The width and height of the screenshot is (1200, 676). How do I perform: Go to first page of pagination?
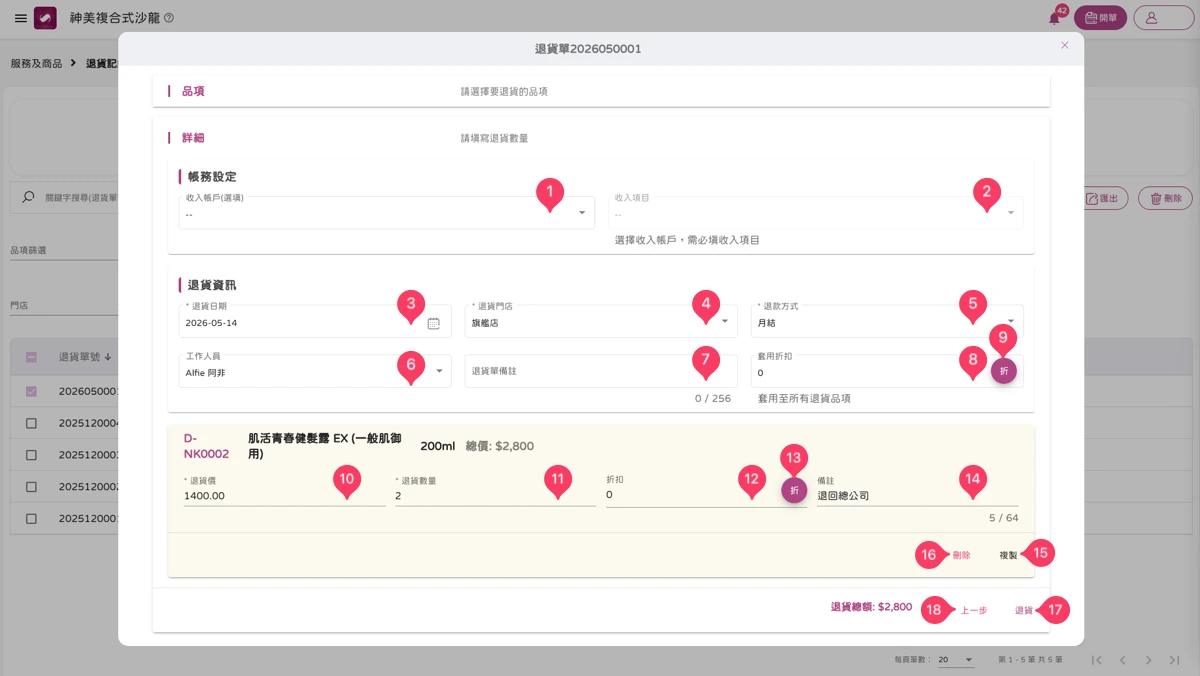point(1098,660)
